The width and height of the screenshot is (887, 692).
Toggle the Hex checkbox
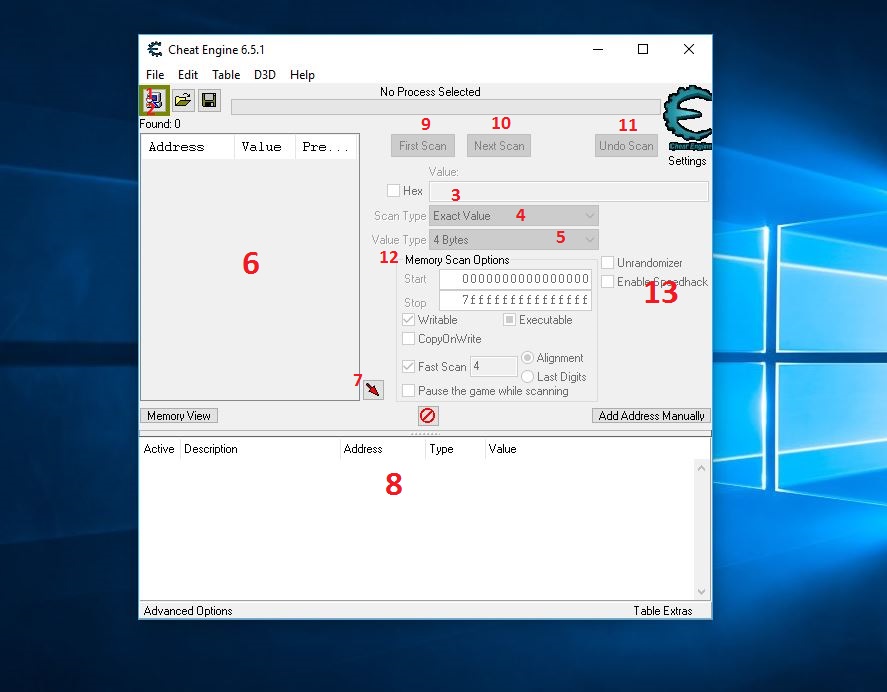point(393,191)
